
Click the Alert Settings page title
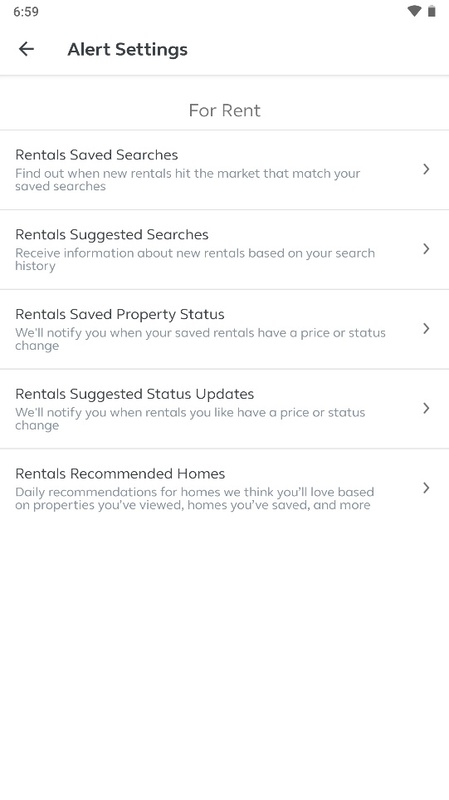click(x=128, y=49)
